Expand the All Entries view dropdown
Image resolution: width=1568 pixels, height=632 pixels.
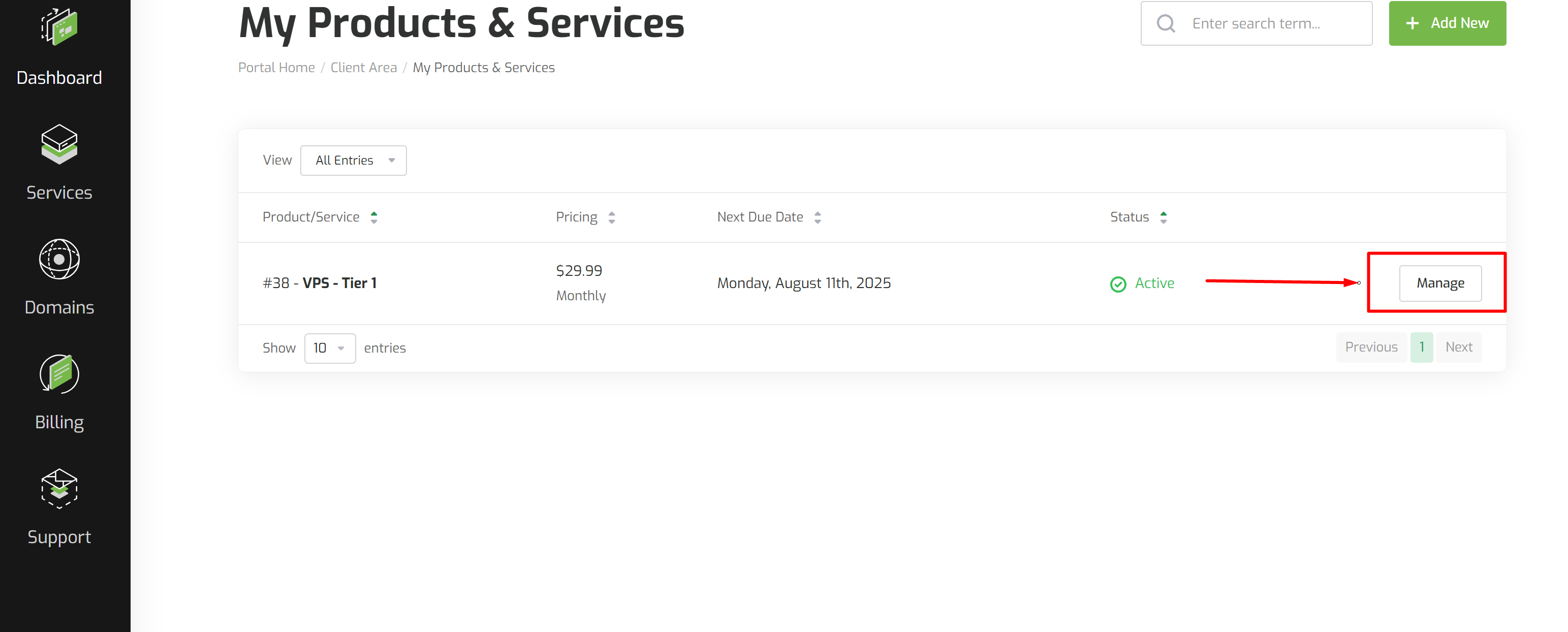click(x=353, y=161)
